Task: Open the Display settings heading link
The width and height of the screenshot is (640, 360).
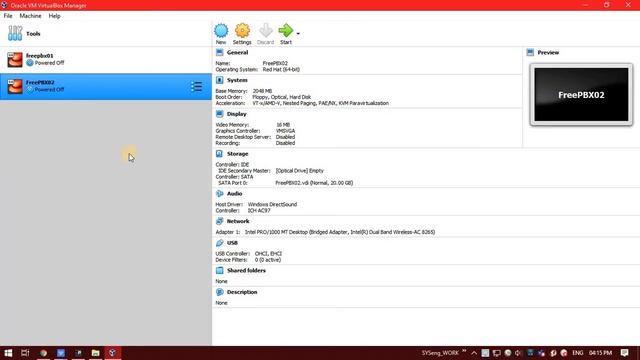Action: coord(237,114)
